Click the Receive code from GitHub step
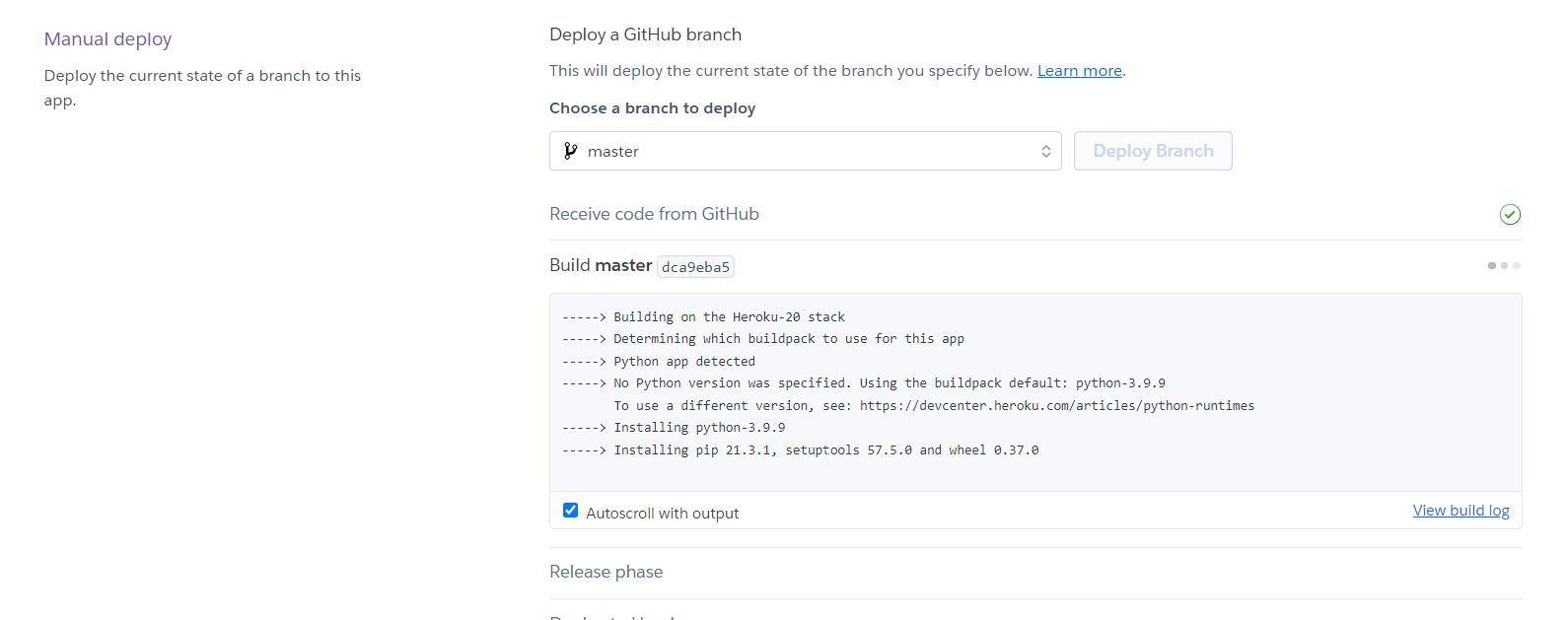The height and width of the screenshot is (620, 1568). click(654, 214)
